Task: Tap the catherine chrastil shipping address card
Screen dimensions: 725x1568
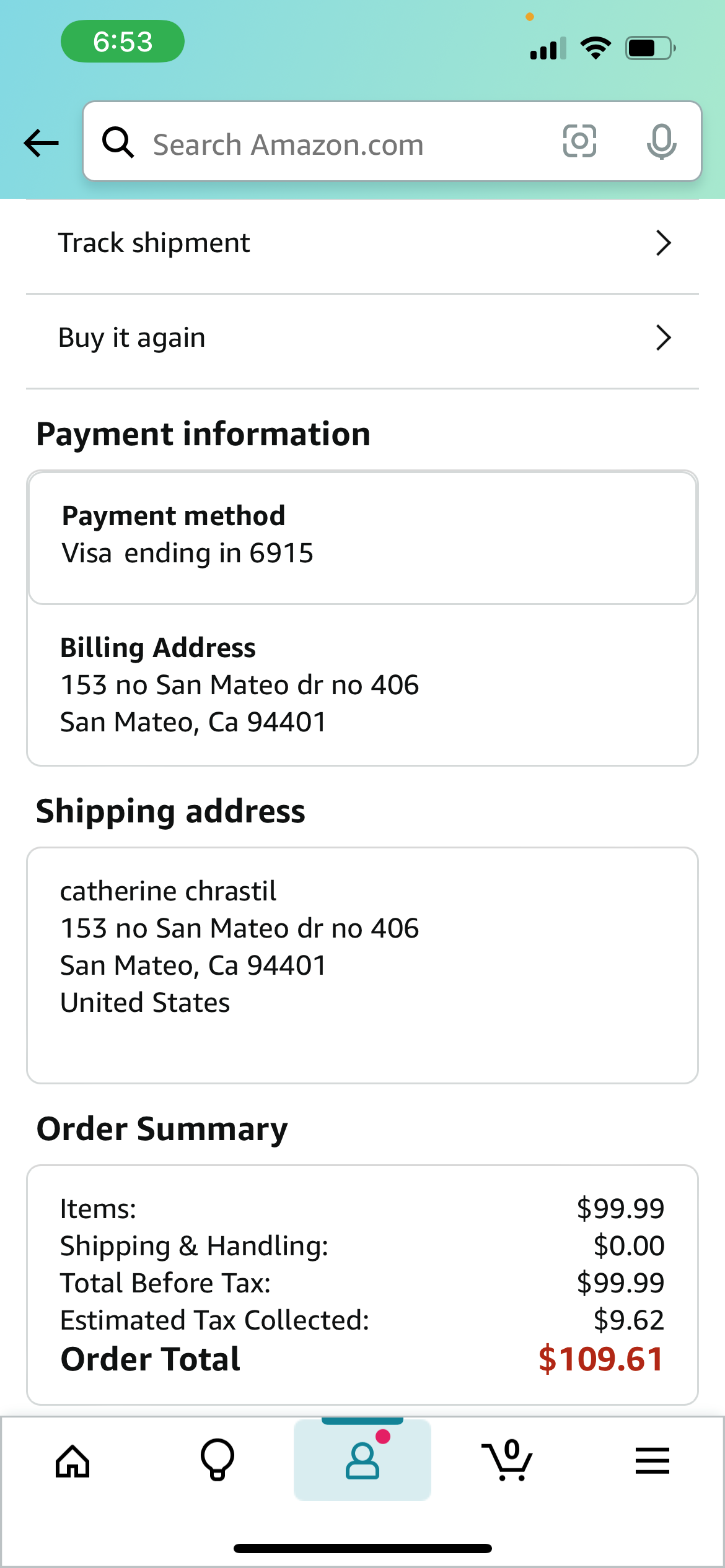Action: pos(362,965)
